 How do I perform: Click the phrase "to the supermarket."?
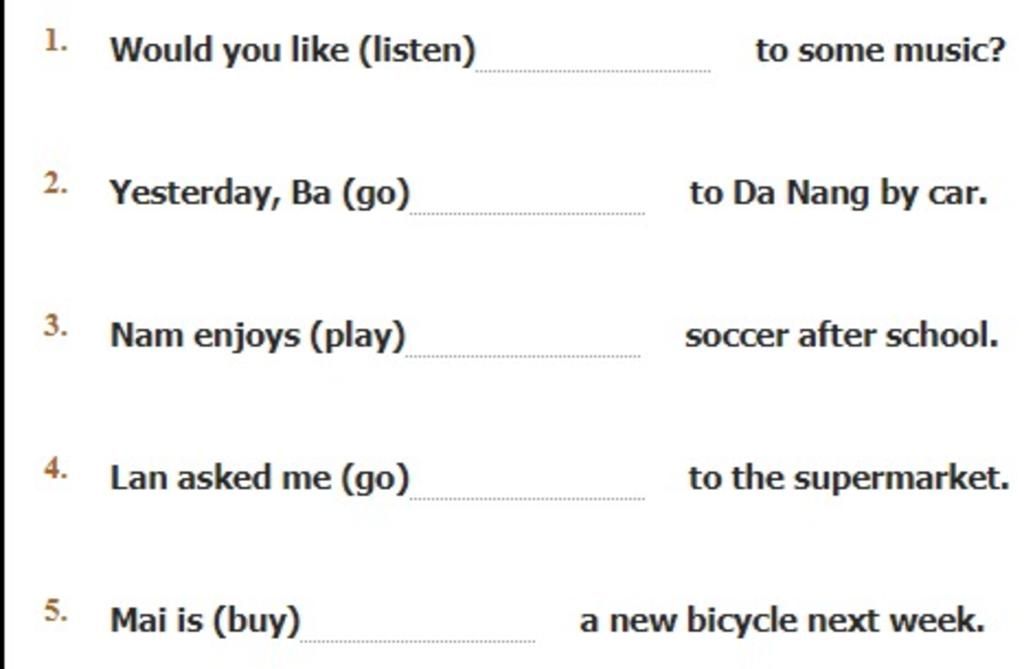coord(848,478)
